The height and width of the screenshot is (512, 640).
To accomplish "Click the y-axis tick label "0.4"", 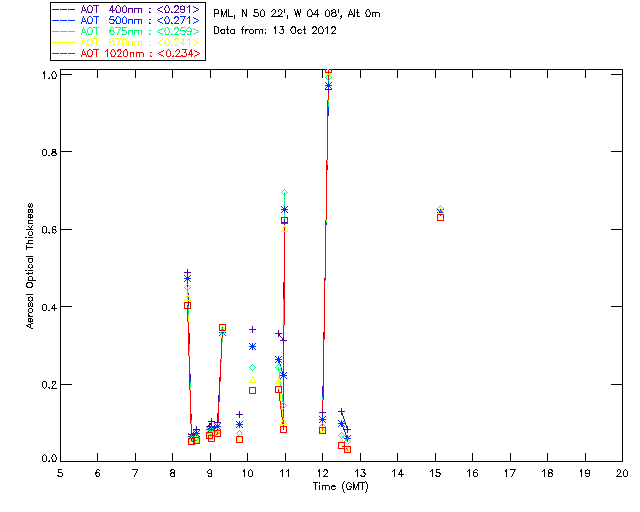I will [49, 307].
